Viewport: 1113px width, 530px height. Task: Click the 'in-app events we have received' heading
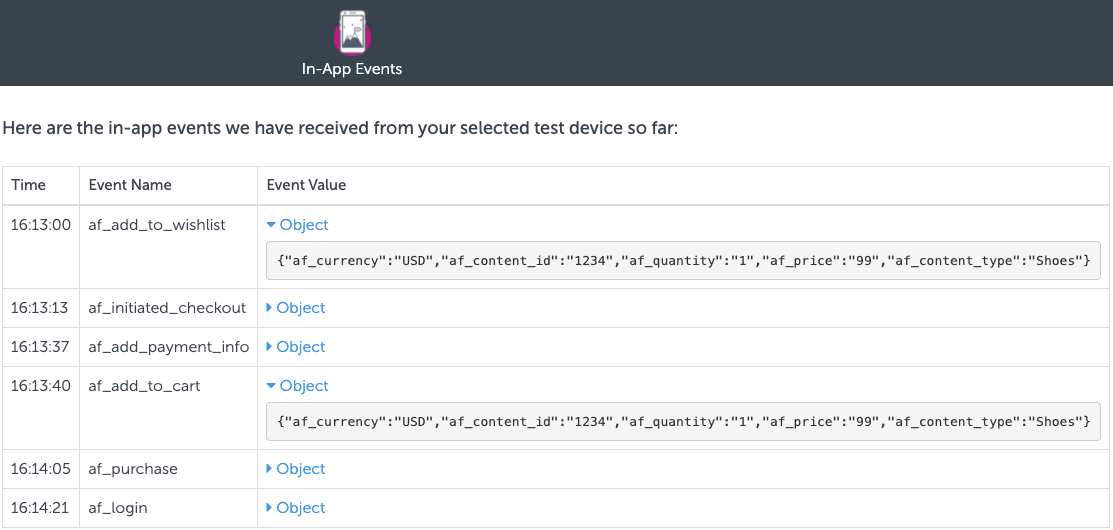[340, 129]
